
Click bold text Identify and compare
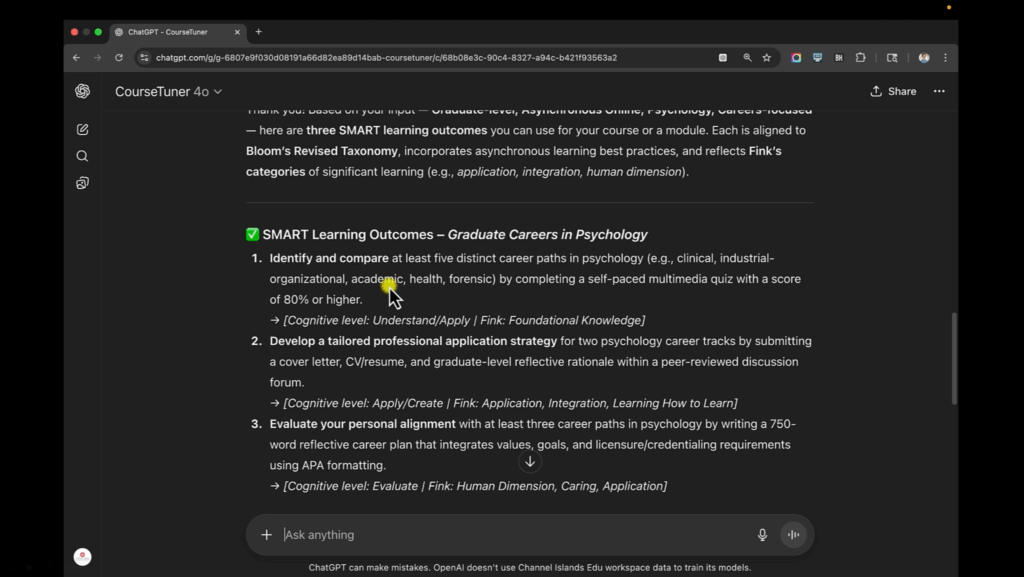tap(329, 258)
